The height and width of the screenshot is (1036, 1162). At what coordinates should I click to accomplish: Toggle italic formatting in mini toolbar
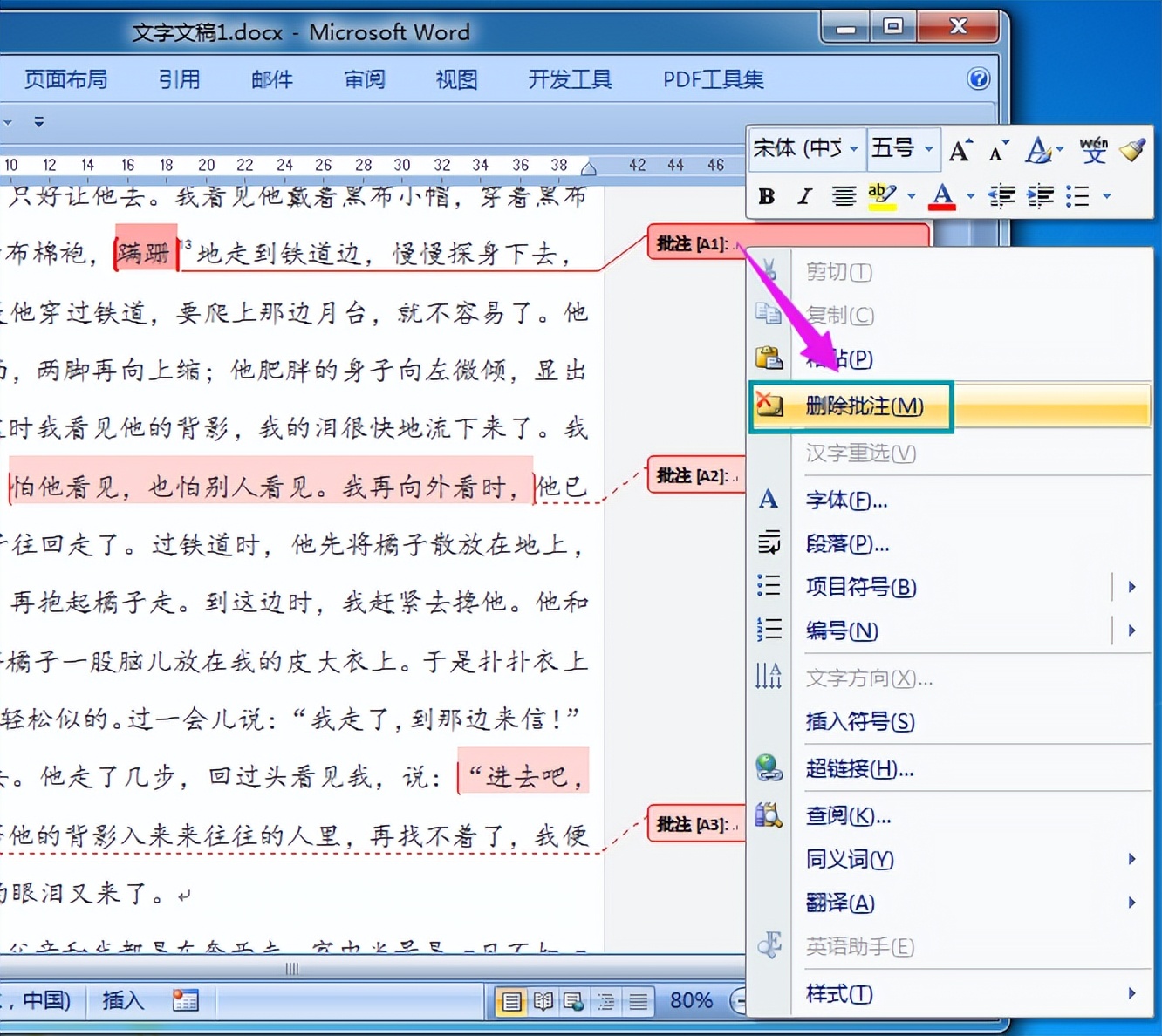[804, 196]
